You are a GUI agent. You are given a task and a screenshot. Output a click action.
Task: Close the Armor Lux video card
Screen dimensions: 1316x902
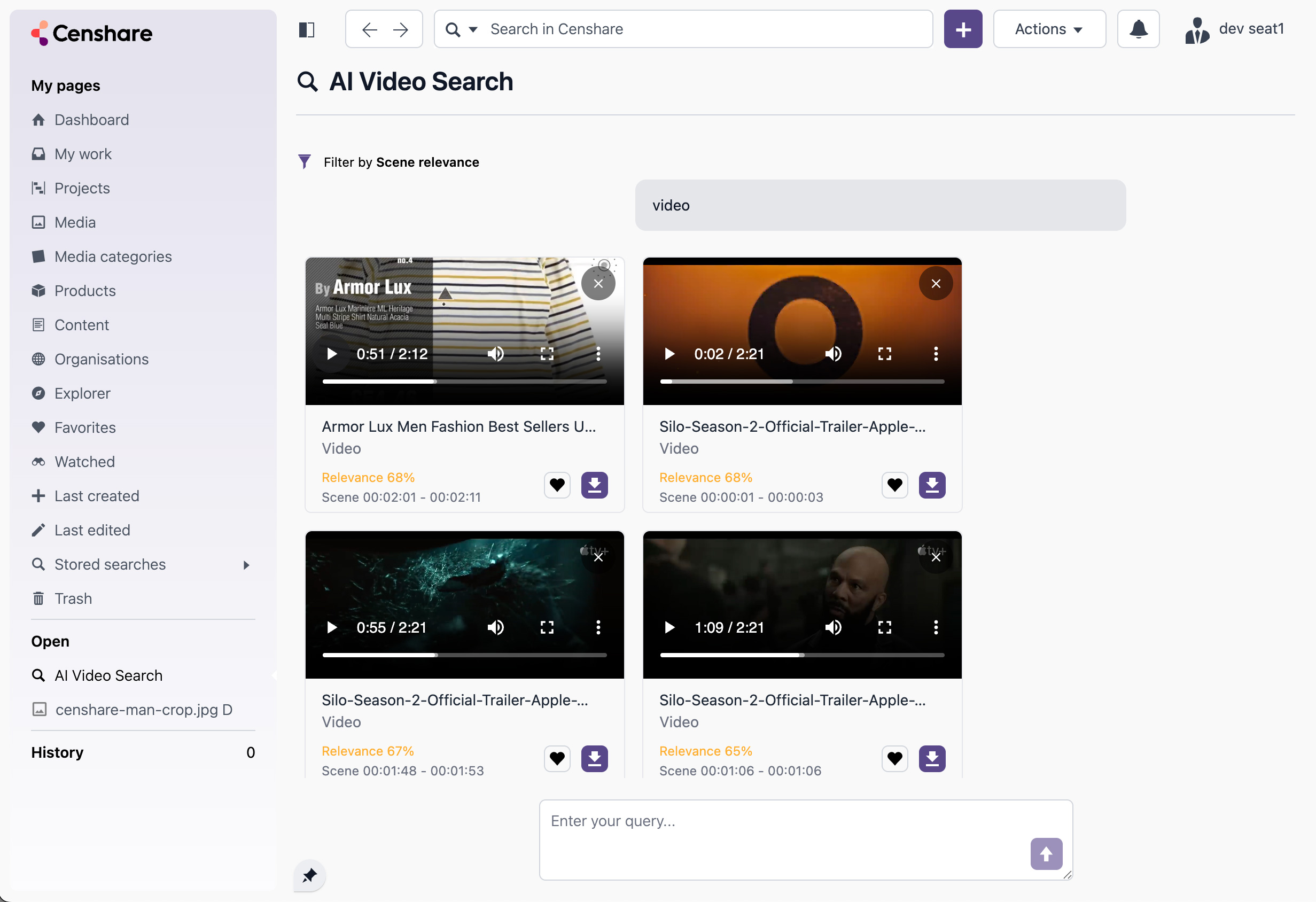[x=598, y=284]
